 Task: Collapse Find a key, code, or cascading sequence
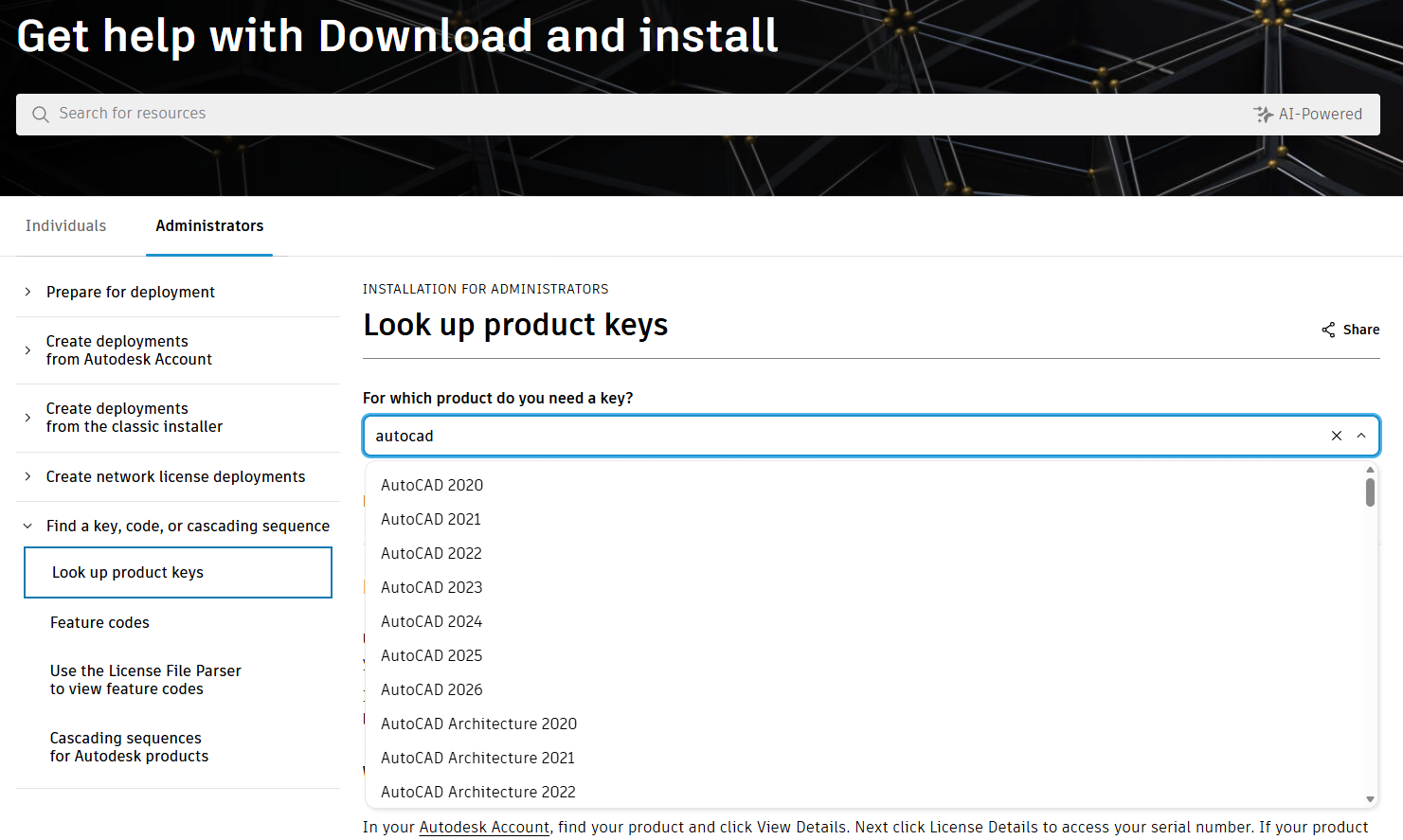27,526
